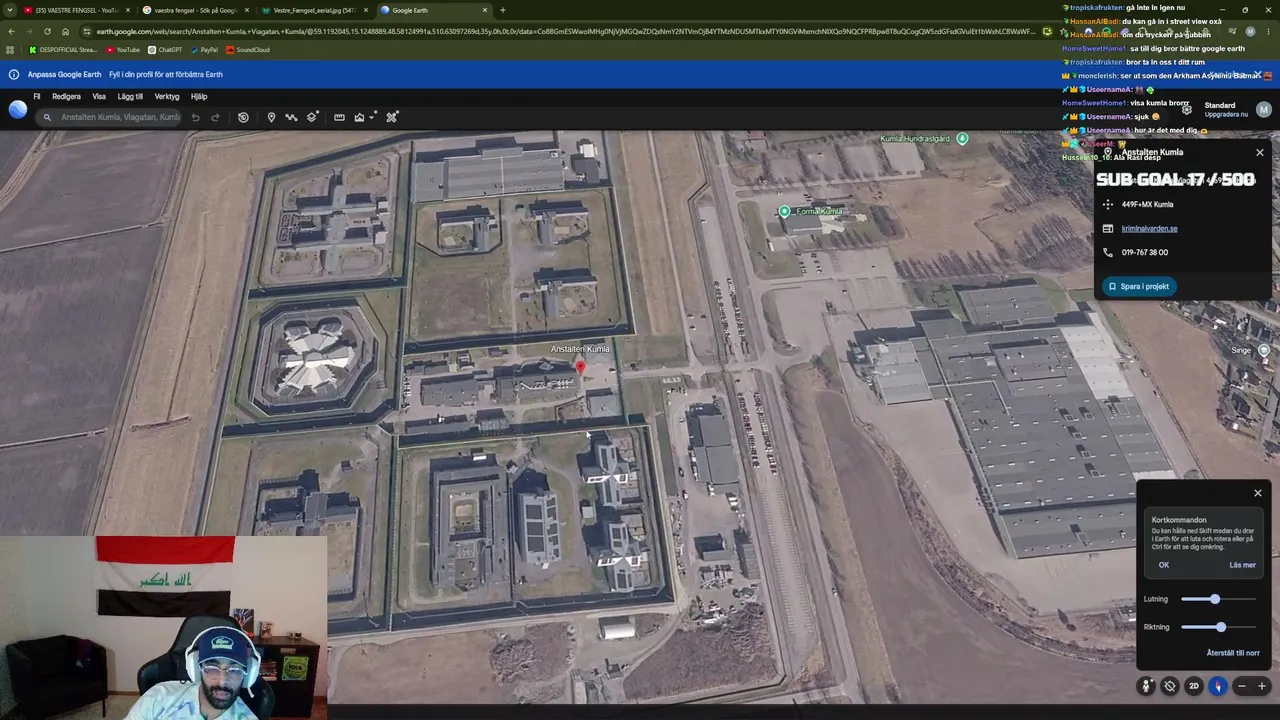1280x720 pixels.
Task: Go back in browser history
Action: click(11, 31)
